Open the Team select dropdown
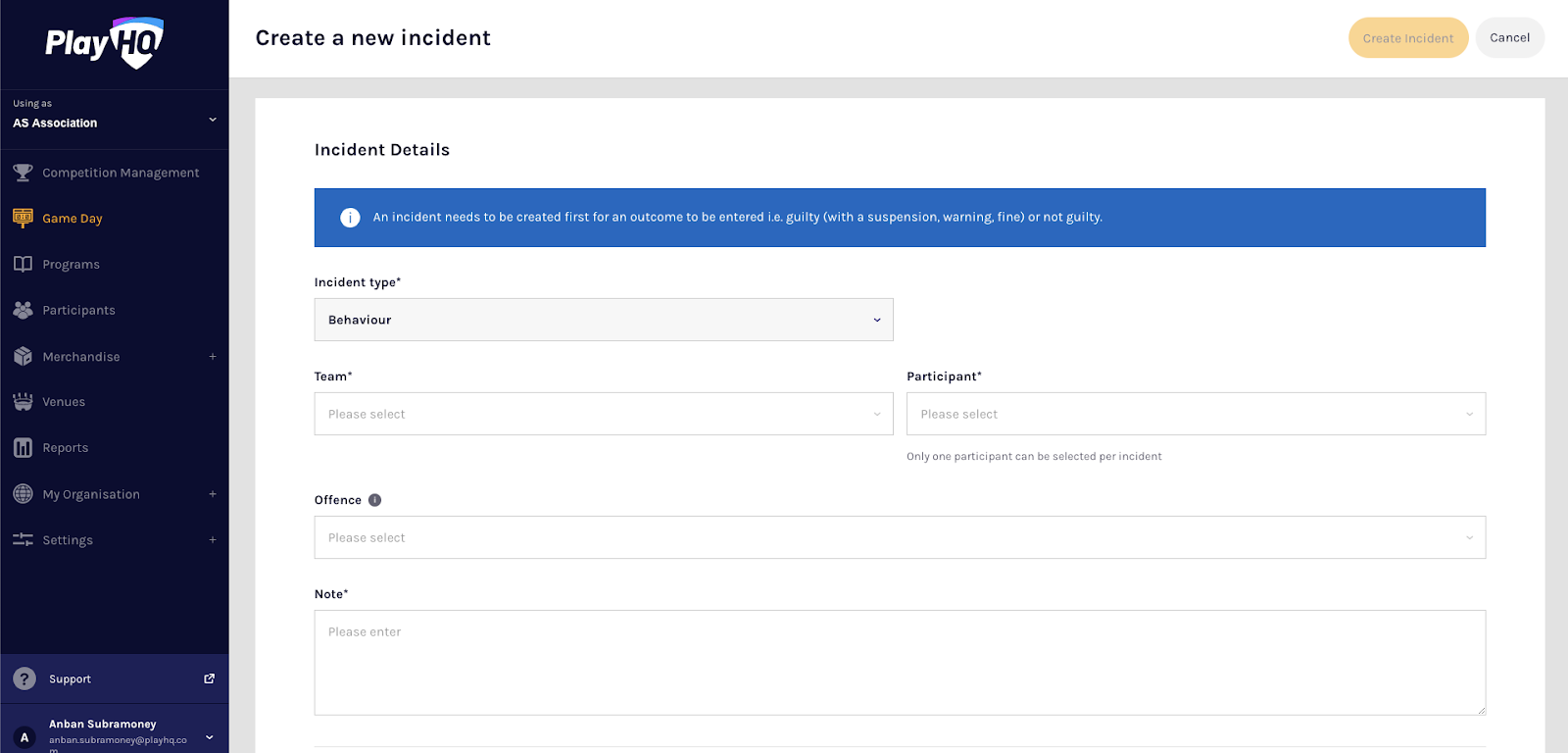 pyautogui.click(x=603, y=414)
